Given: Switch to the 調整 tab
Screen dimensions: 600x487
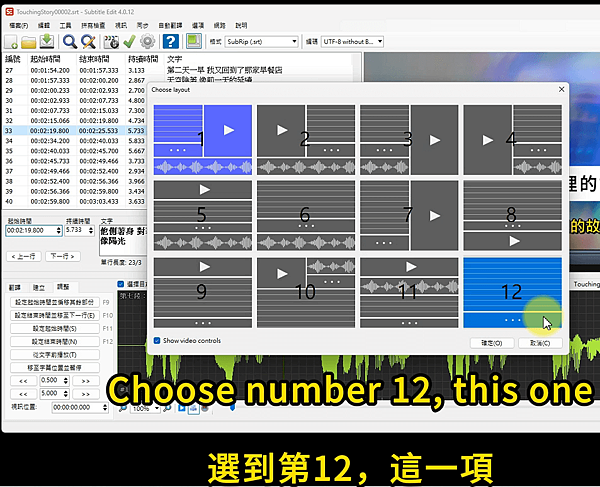Looking at the screenshot, I should click(x=63, y=287).
